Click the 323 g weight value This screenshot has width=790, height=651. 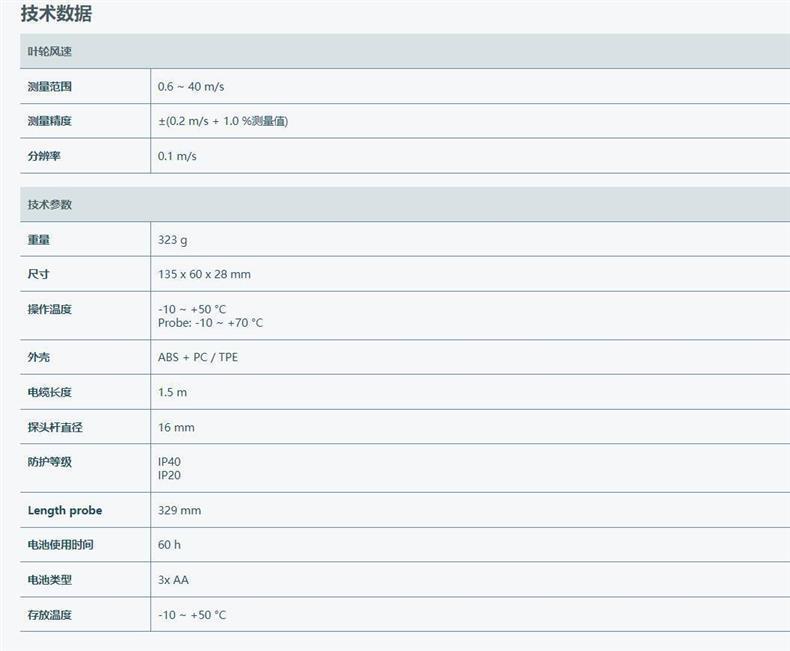(173, 240)
